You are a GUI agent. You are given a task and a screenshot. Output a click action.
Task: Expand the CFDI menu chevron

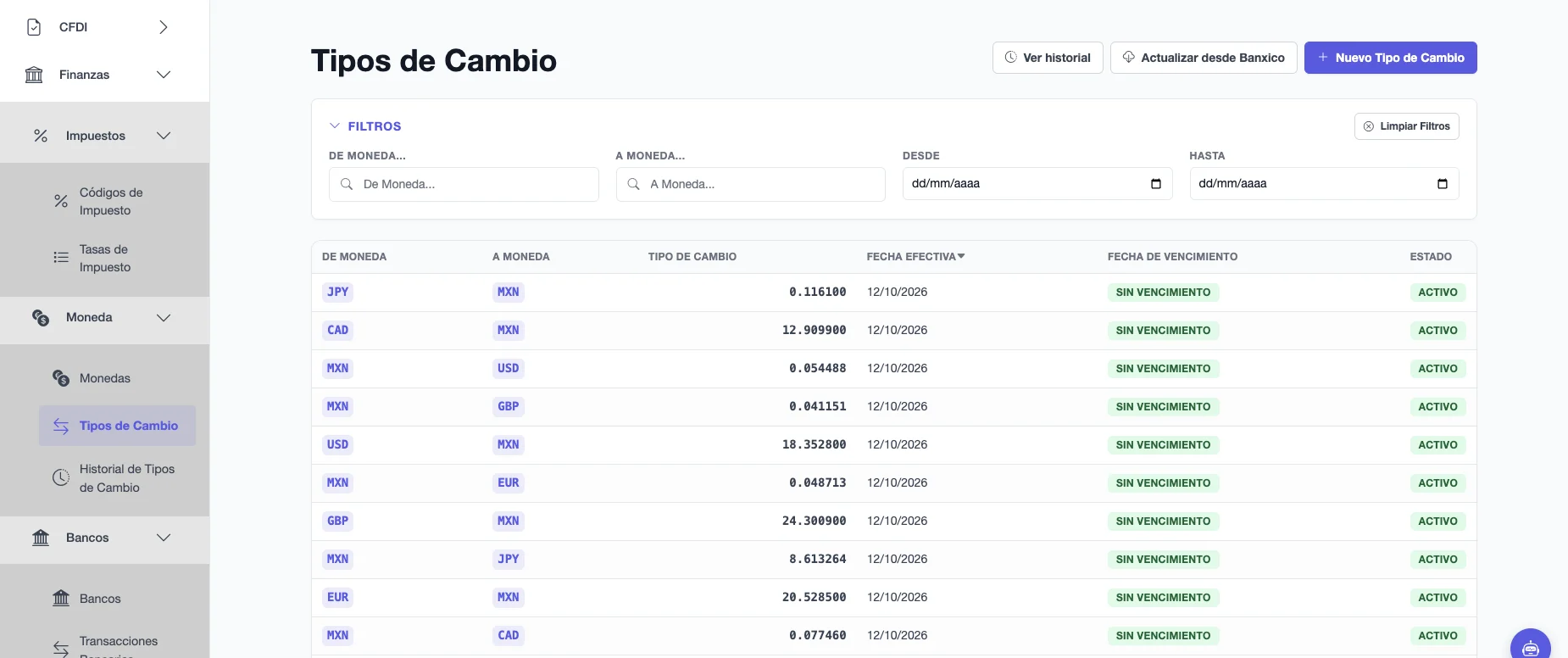click(x=164, y=27)
